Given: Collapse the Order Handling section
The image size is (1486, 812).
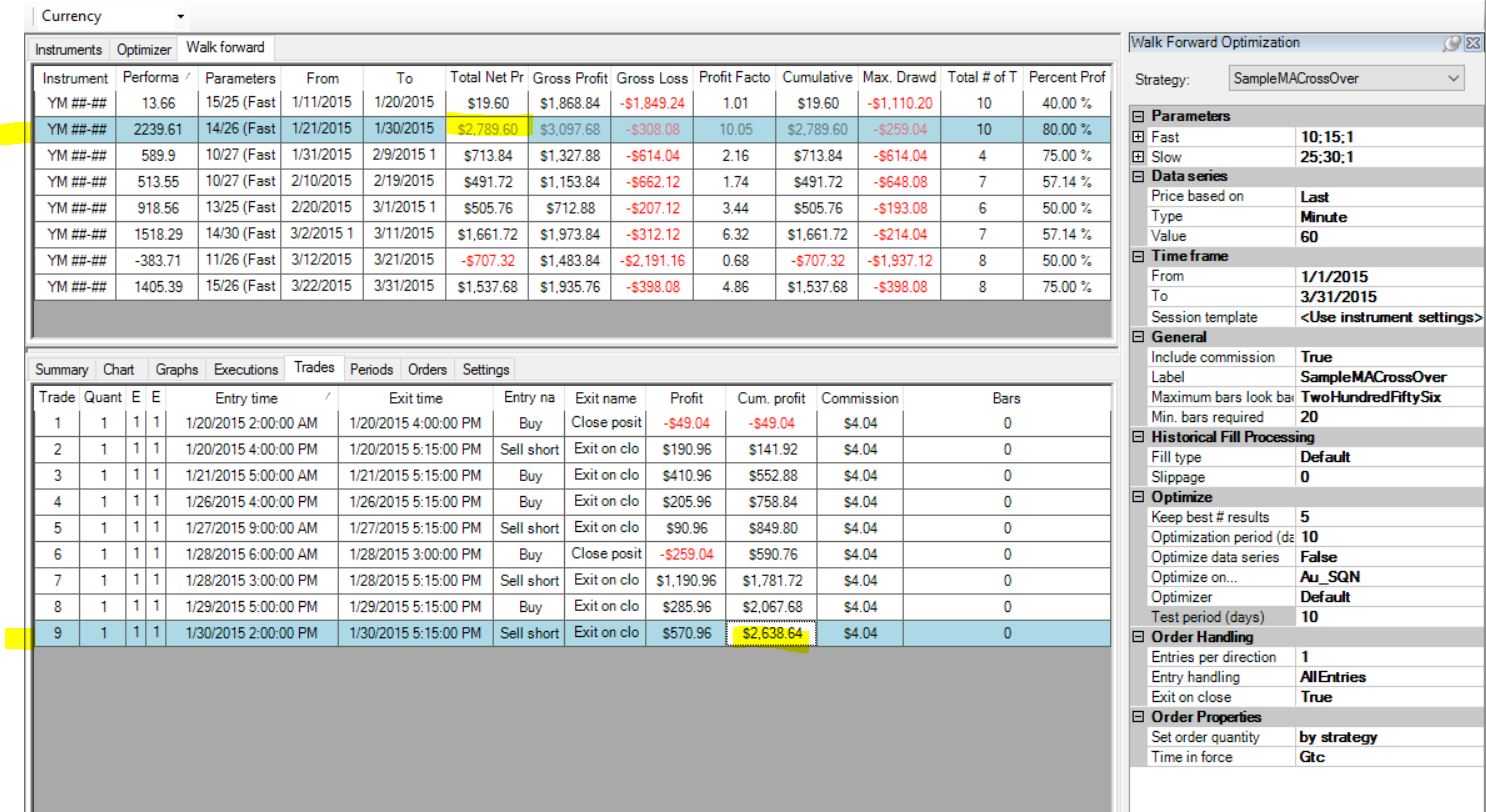Looking at the screenshot, I should click(x=1138, y=637).
